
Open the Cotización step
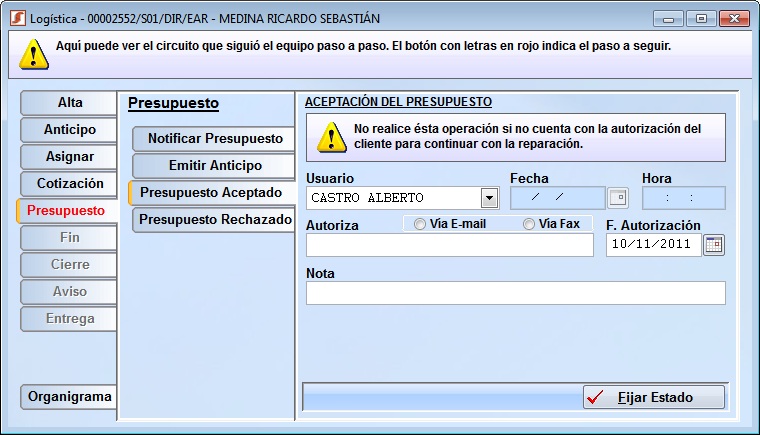70,184
